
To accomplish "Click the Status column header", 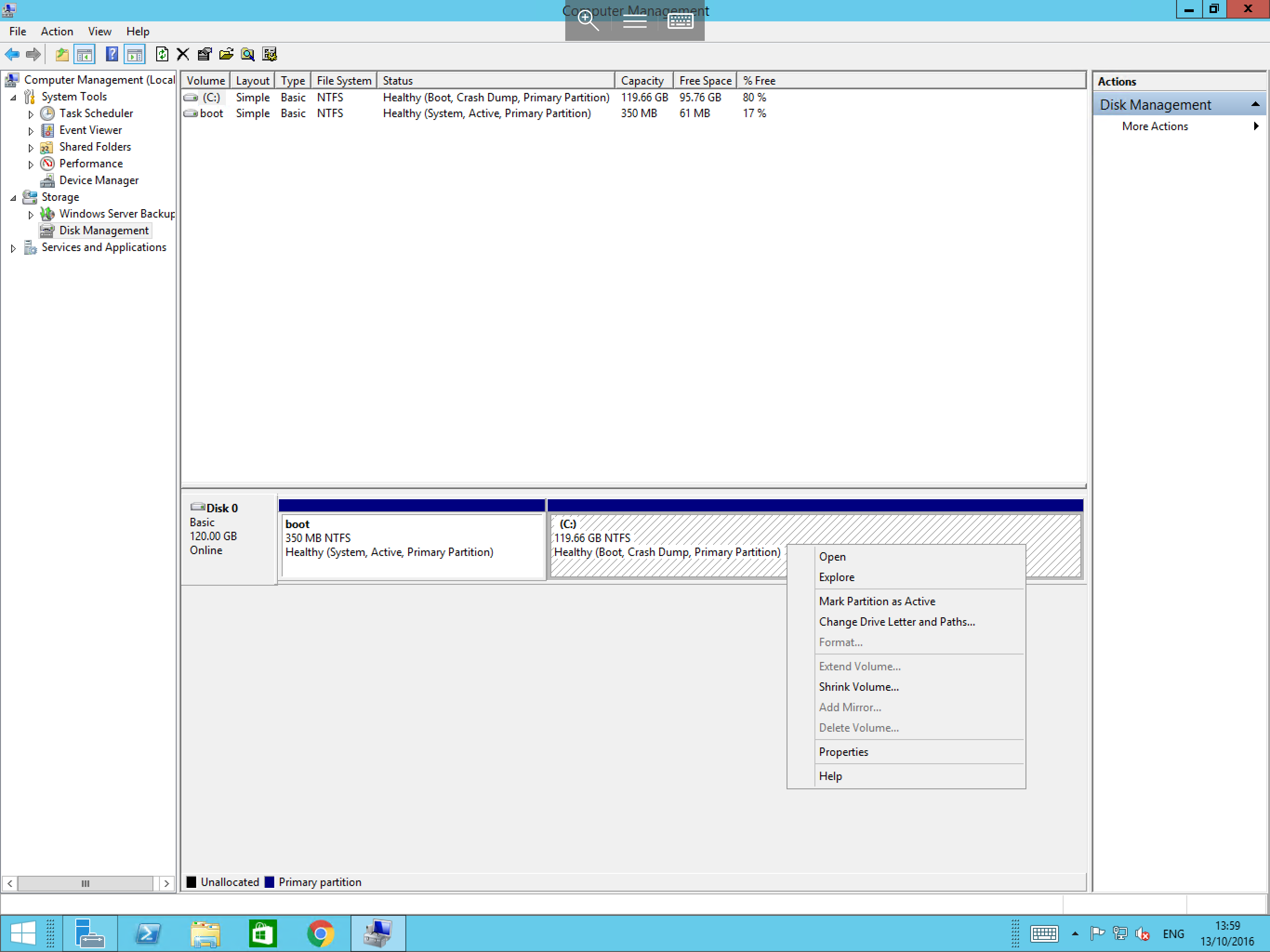I will pos(496,80).
